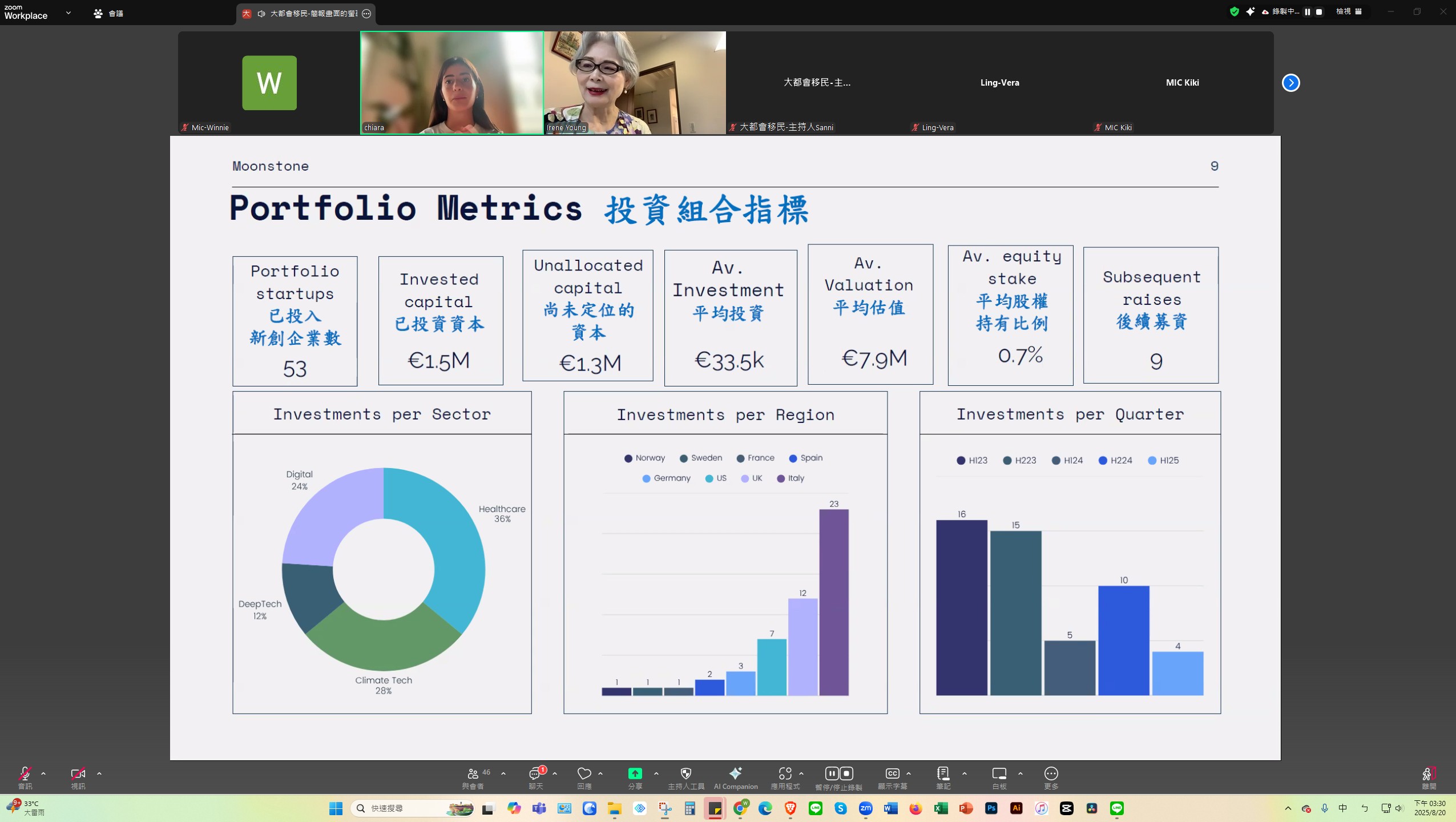Screen dimensions: 1456x822
Task: Show next participants page arrow
Action: coord(1290,83)
